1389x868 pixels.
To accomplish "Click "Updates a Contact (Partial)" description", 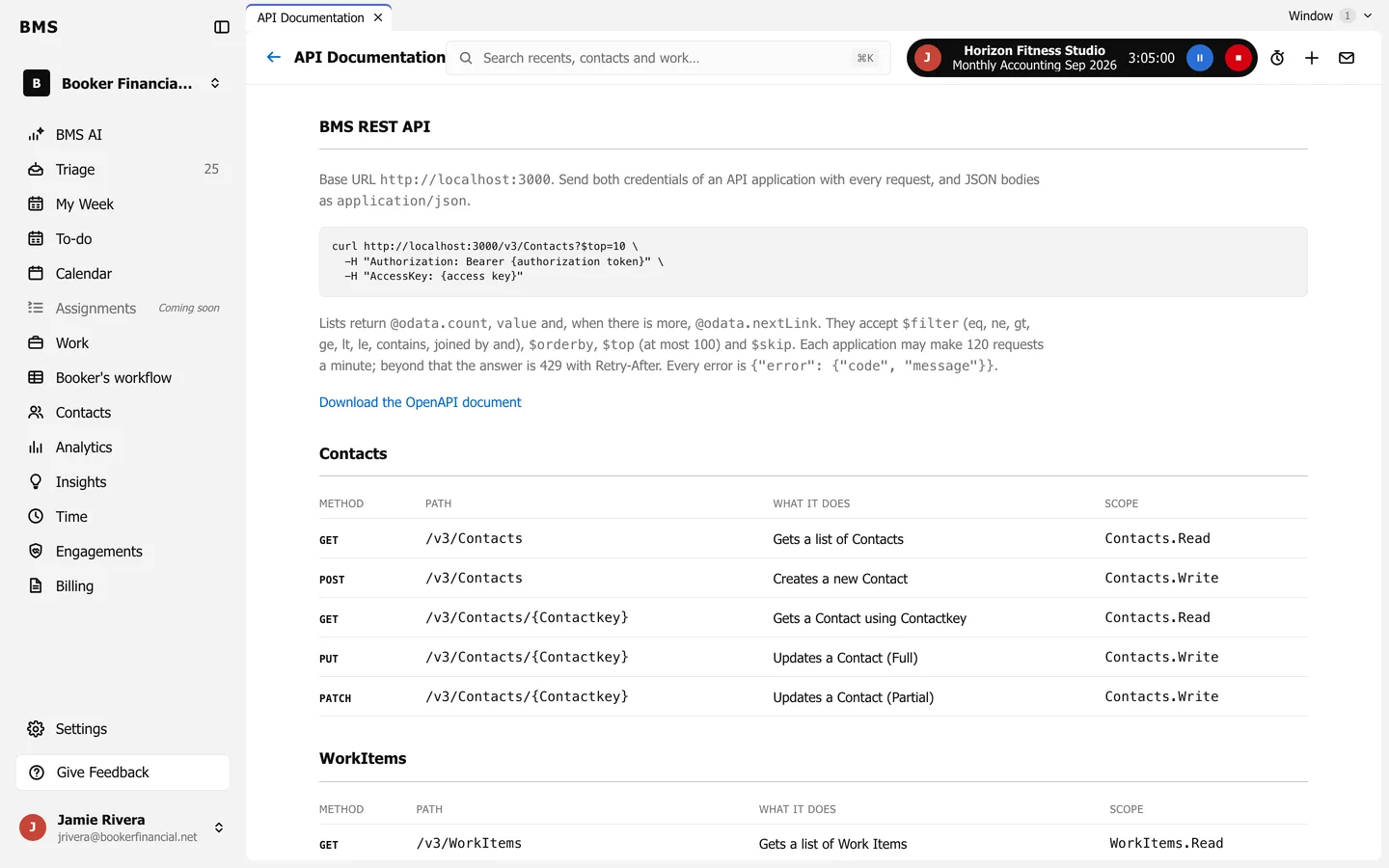I will [853, 697].
